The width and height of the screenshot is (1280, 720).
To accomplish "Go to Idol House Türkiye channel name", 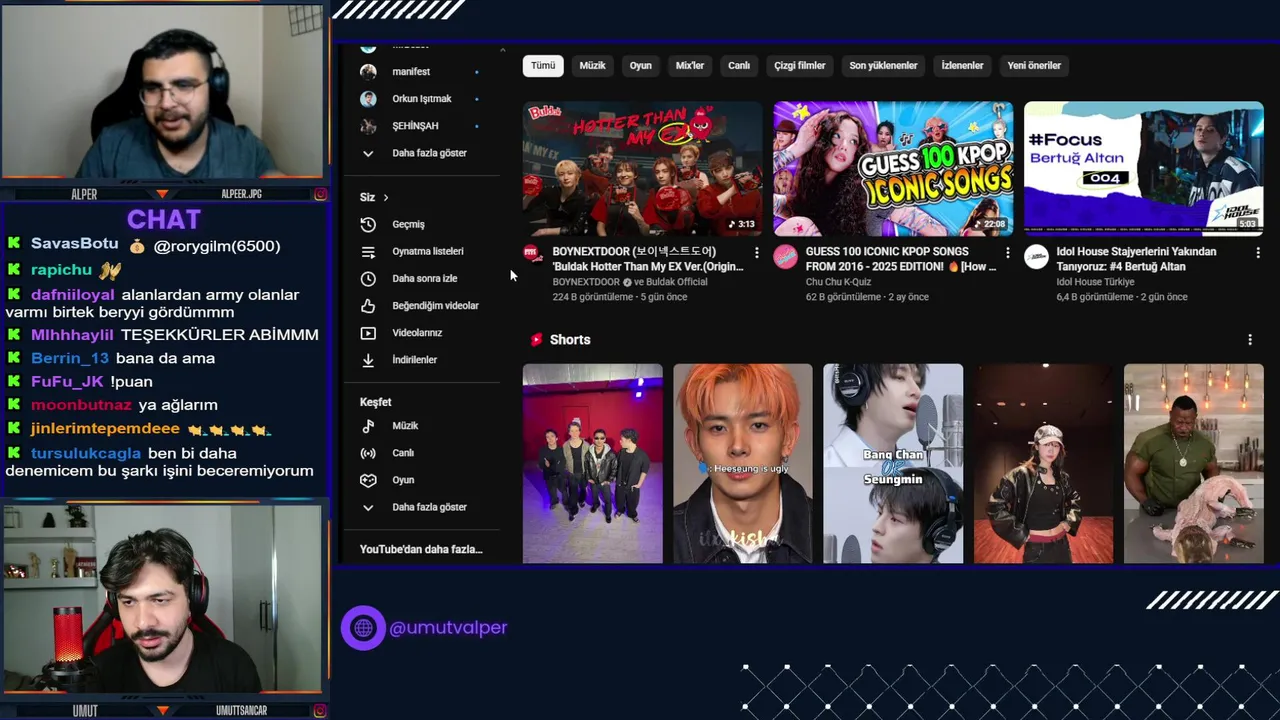I will tap(1095, 282).
